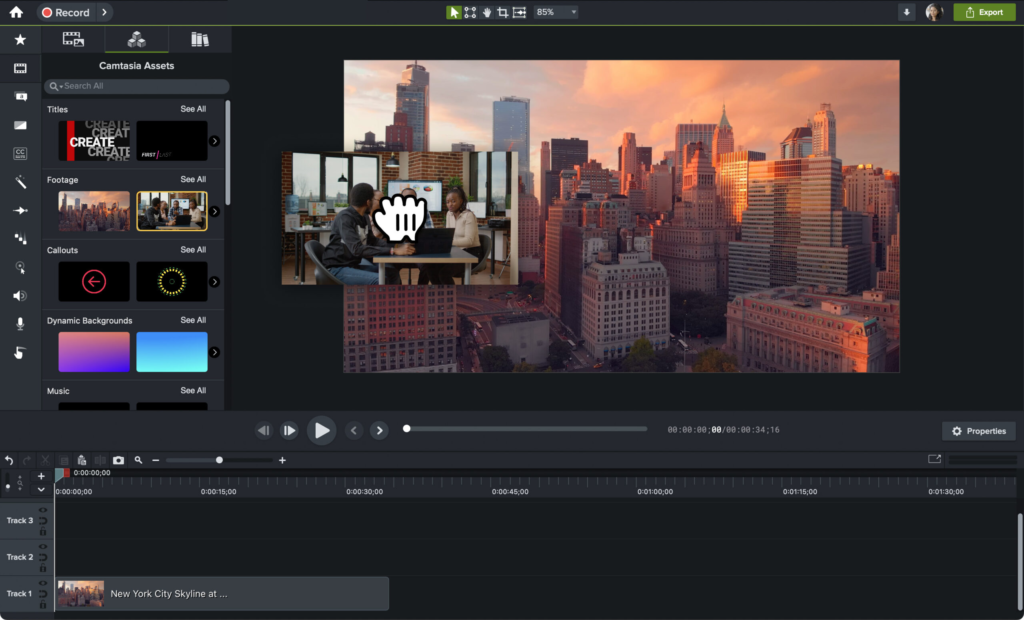Take a snapshot with the camera icon
The height and width of the screenshot is (620, 1024).
(x=118, y=460)
